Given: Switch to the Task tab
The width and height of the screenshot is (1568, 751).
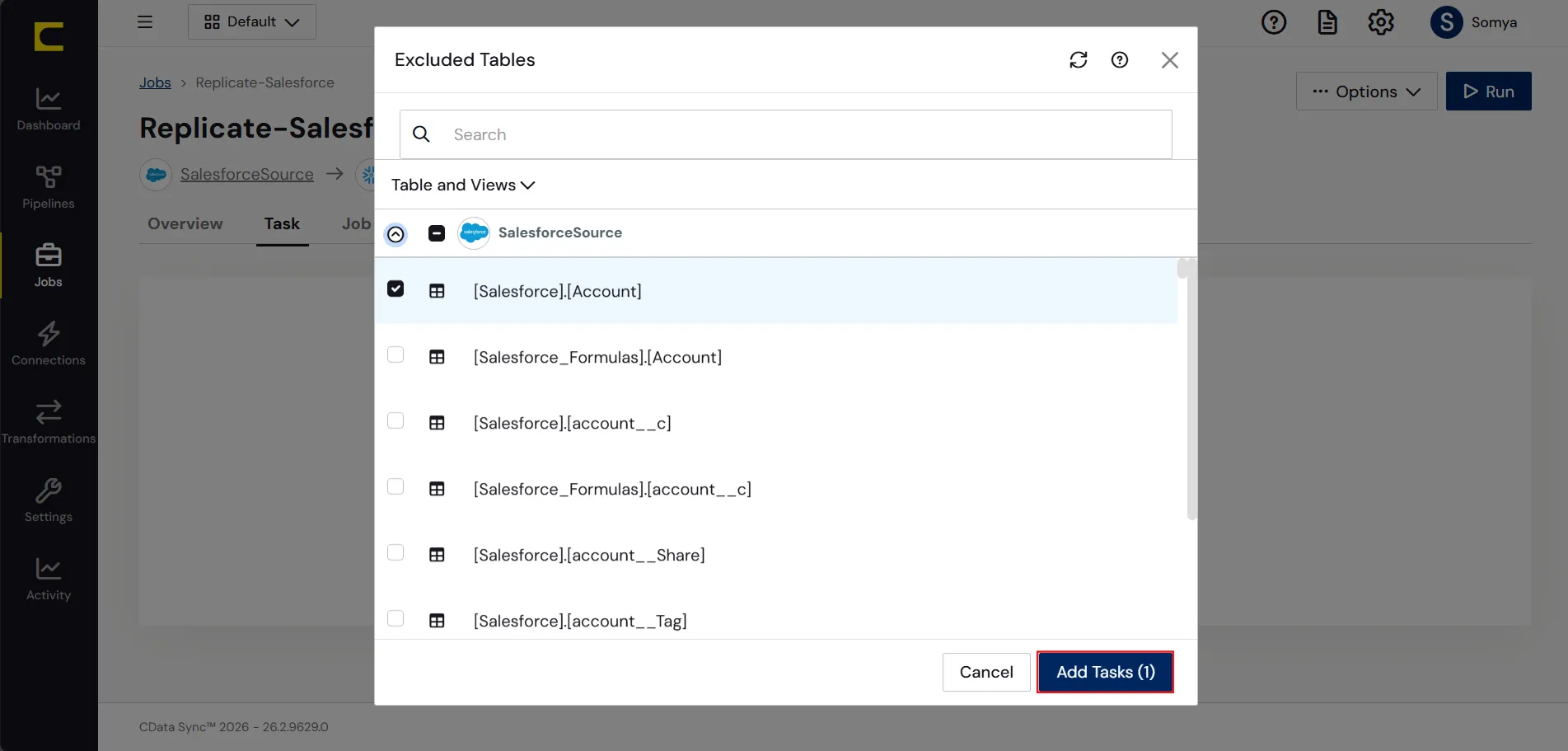Looking at the screenshot, I should [x=282, y=223].
